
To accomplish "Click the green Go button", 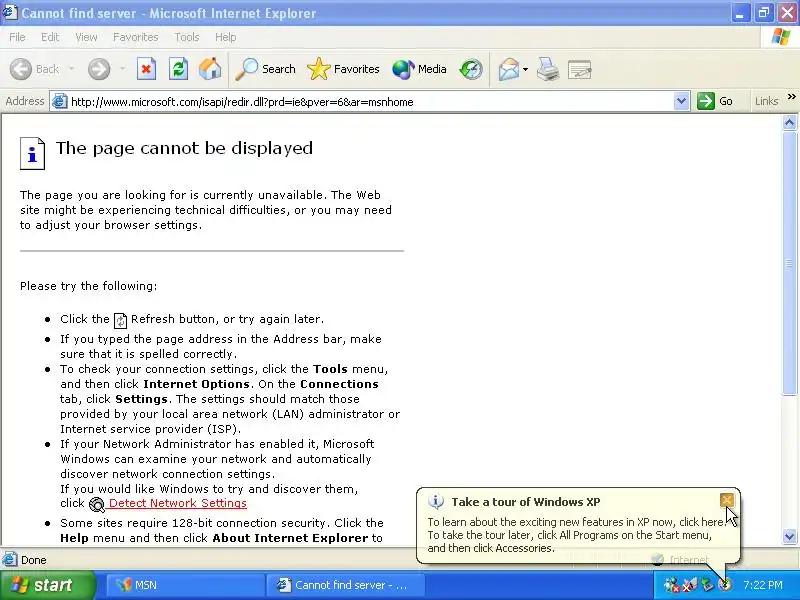I will pos(715,101).
